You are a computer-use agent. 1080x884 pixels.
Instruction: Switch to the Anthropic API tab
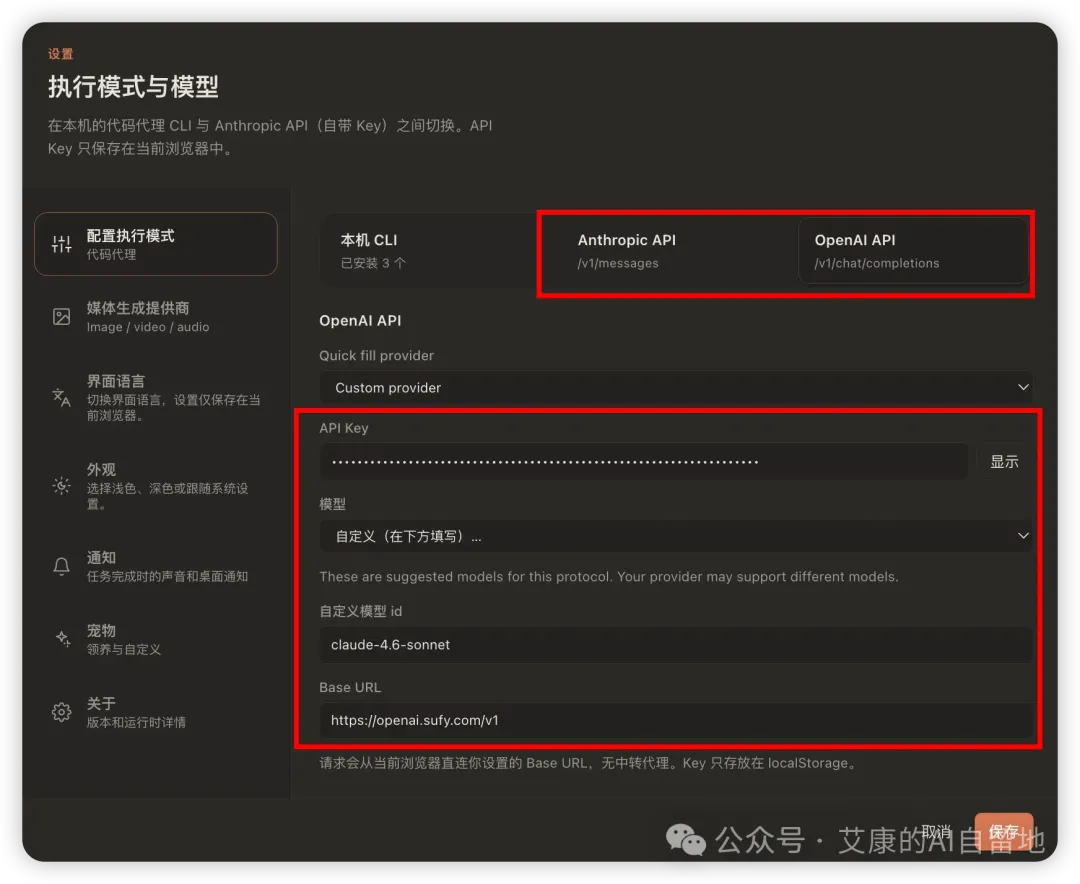tap(676, 251)
